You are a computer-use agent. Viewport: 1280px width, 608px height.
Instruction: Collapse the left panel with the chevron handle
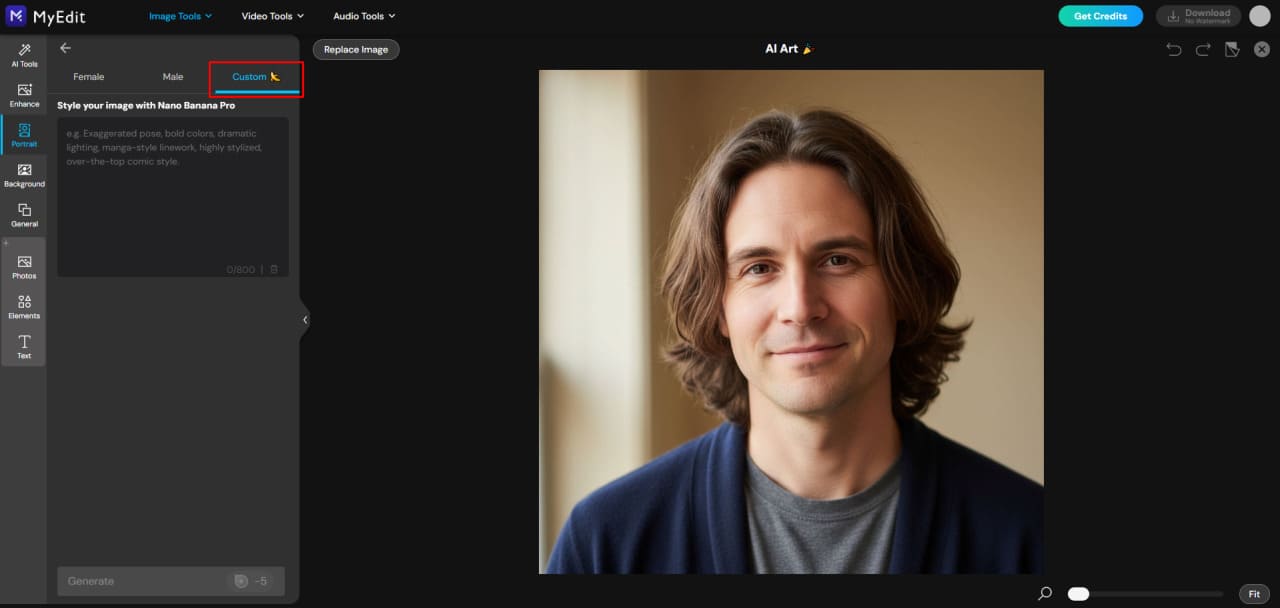tap(305, 320)
